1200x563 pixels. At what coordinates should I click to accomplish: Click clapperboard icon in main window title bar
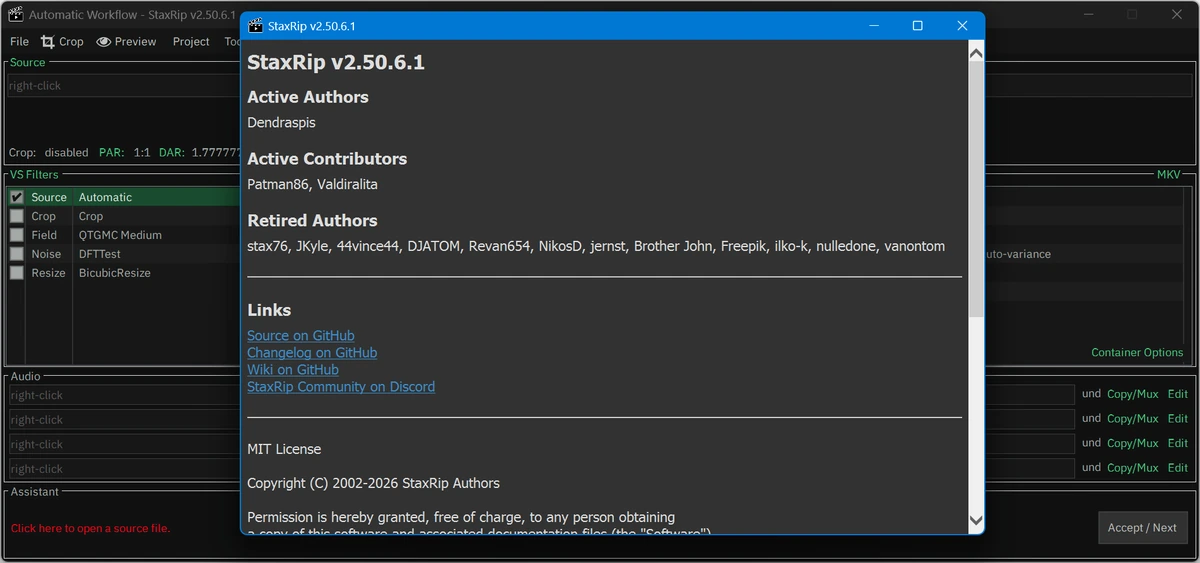coord(15,15)
